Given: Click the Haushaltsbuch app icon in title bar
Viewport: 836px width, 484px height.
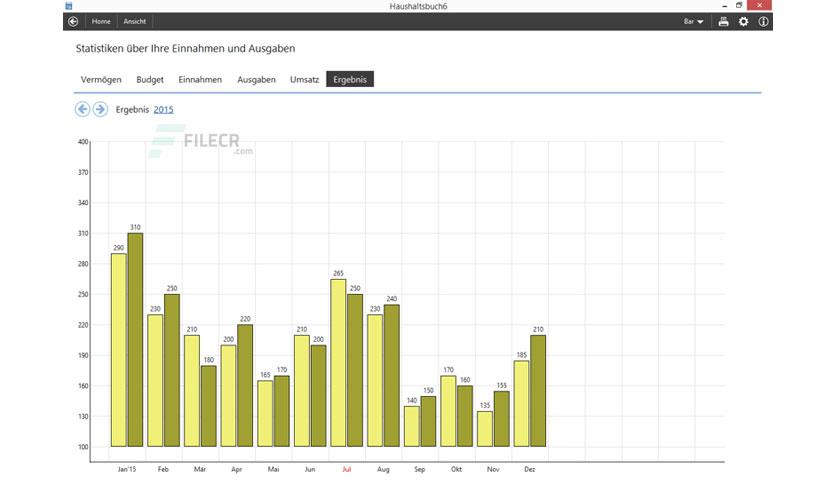Looking at the screenshot, I should (68, 6).
